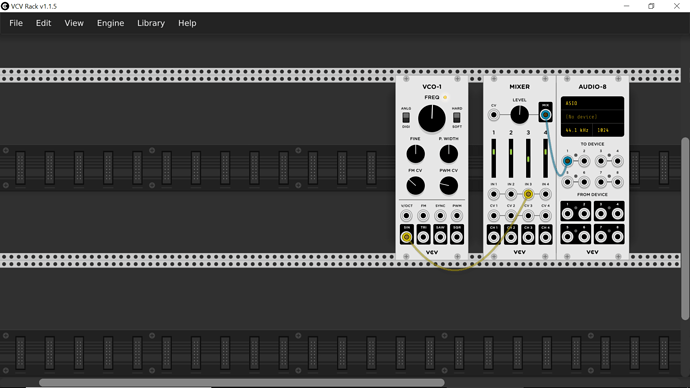Image resolution: width=690 pixels, height=388 pixels.
Task: Click the Mixer CH 4 output jack
Action: coord(545,237)
